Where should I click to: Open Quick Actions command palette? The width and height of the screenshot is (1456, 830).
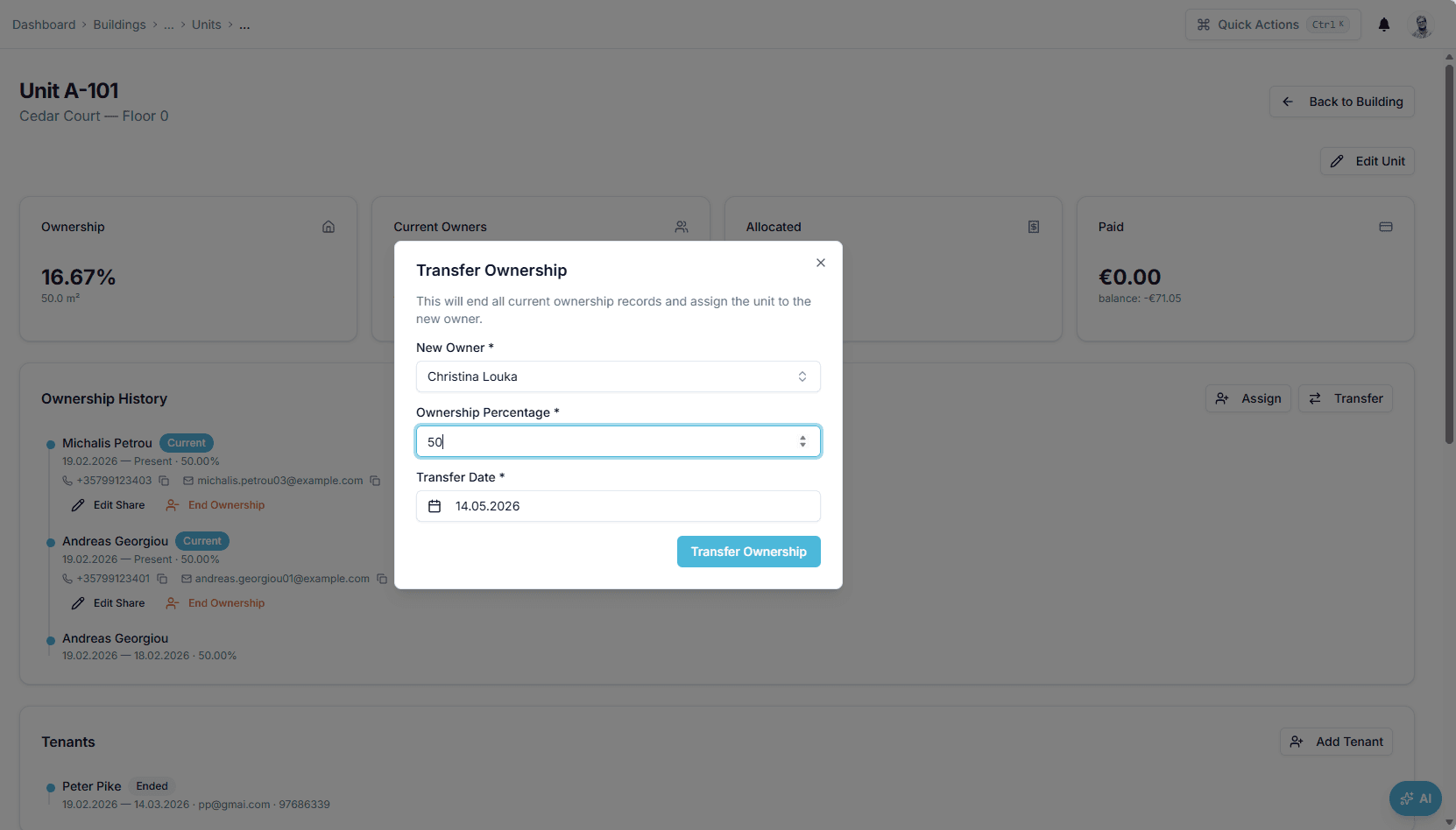[x=1273, y=25]
